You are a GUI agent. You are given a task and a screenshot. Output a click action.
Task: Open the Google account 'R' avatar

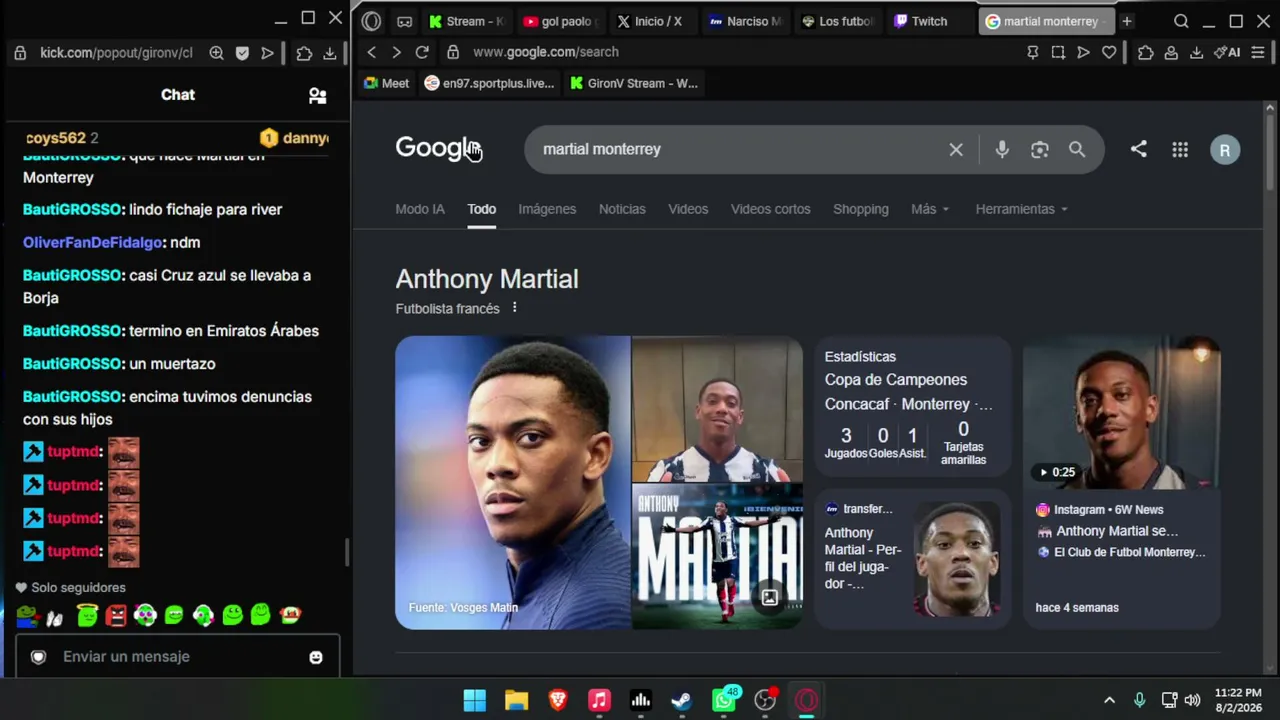pyautogui.click(x=1225, y=149)
